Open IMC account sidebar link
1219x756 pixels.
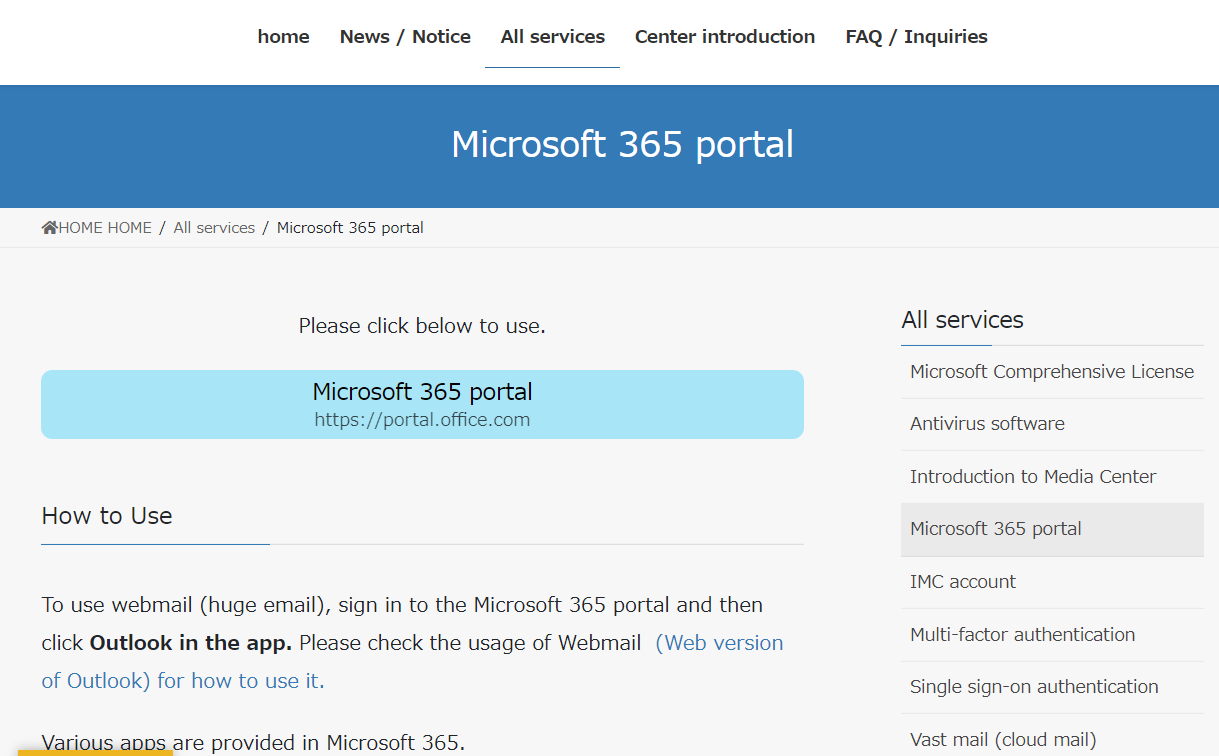(x=962, y=582)
